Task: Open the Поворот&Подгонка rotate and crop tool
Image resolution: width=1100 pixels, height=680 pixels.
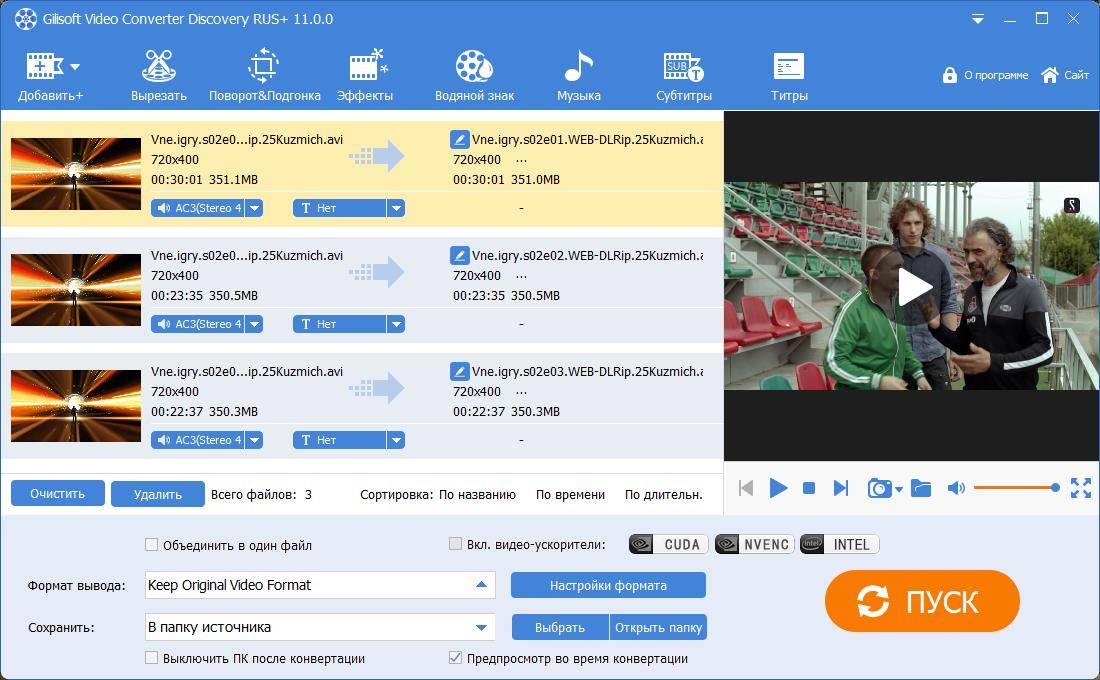Action: pyautogui.click(x=264, y=75)
